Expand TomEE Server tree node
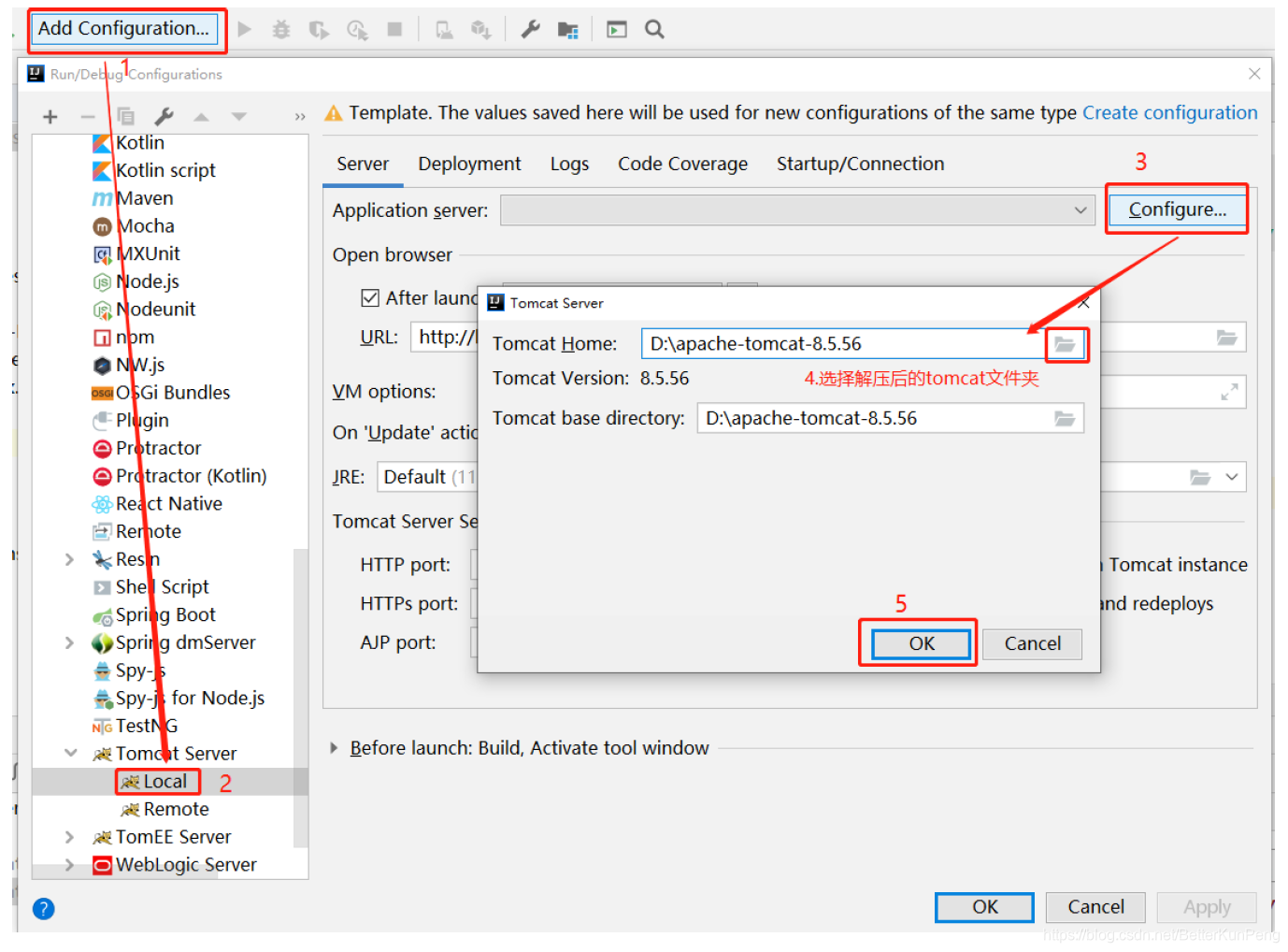 tap(70, 837)
